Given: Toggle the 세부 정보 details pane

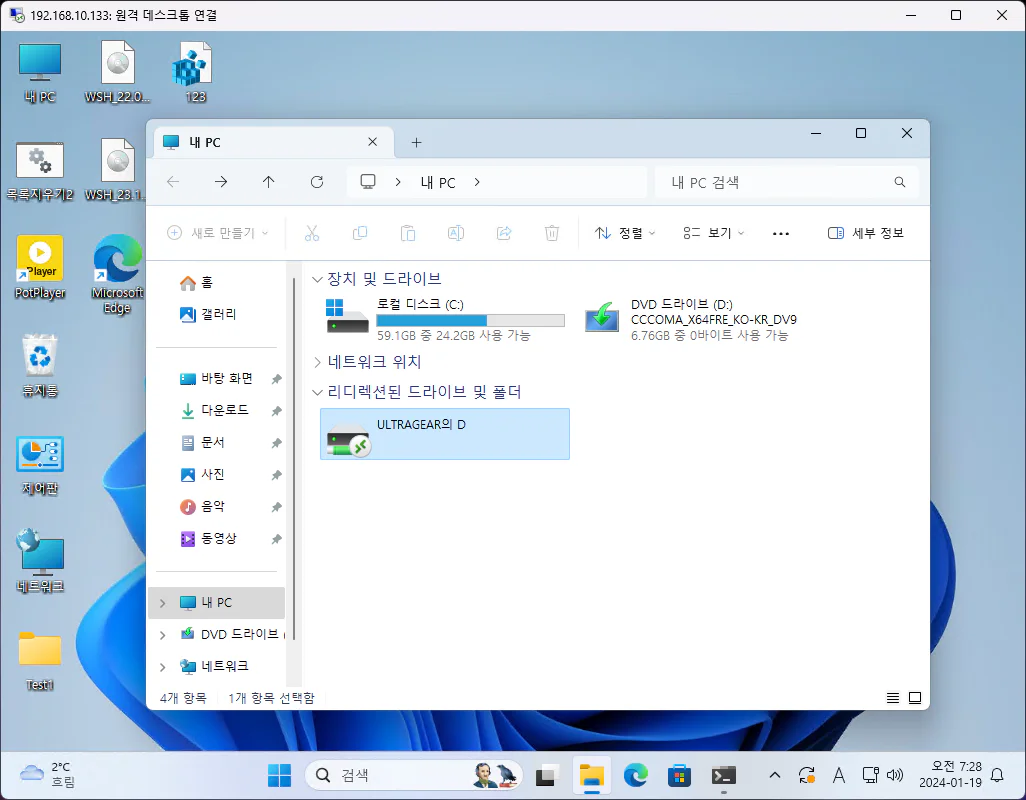Looking at the screenshot, I should 866,233.
